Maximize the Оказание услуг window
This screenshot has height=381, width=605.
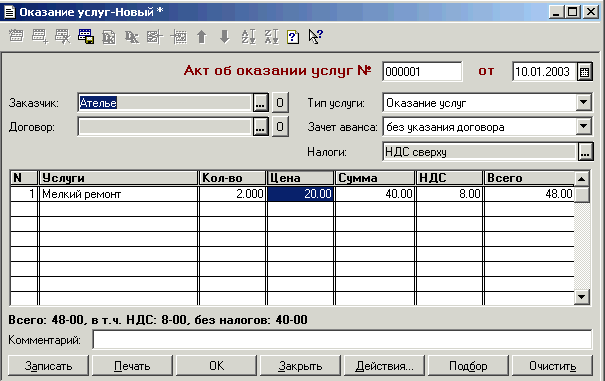point(573,12)
